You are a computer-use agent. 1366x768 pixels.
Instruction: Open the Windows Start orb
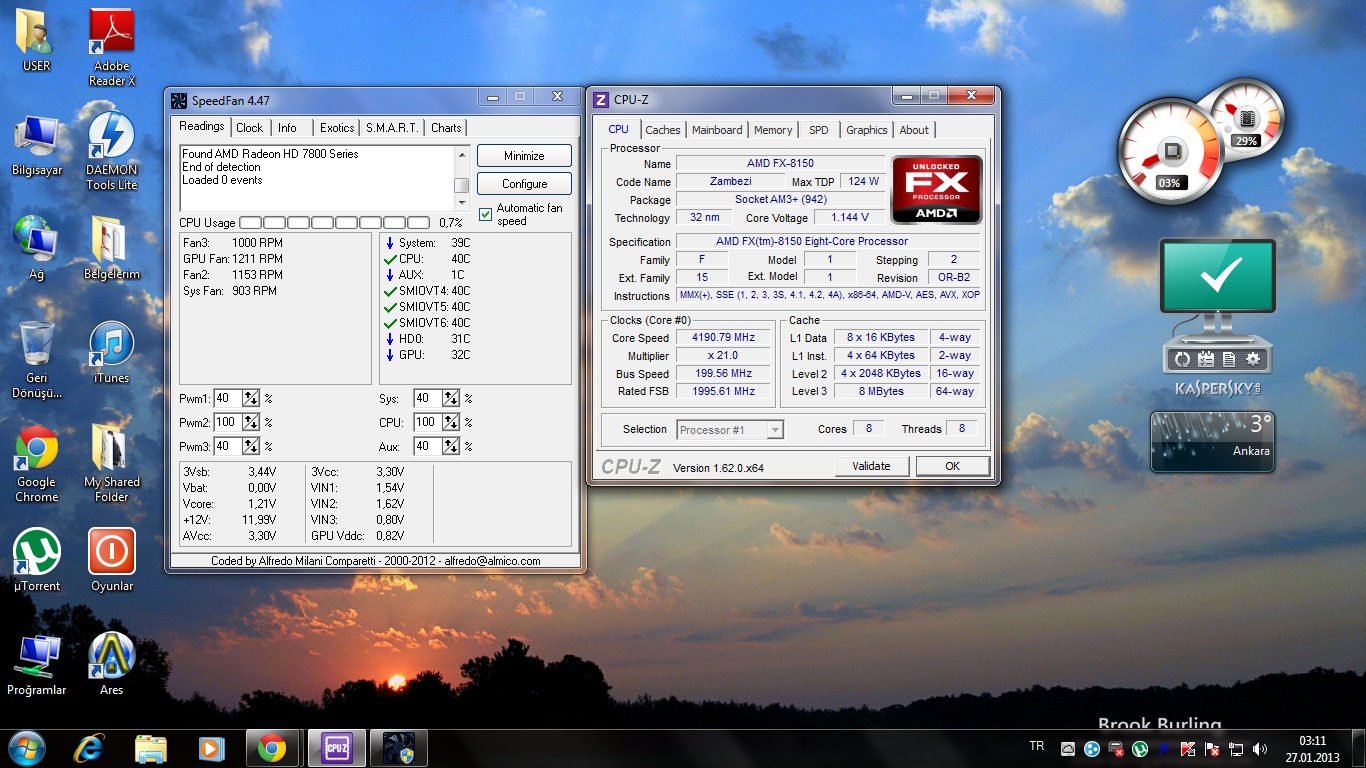pyautogui.click(x=26, y=748)
